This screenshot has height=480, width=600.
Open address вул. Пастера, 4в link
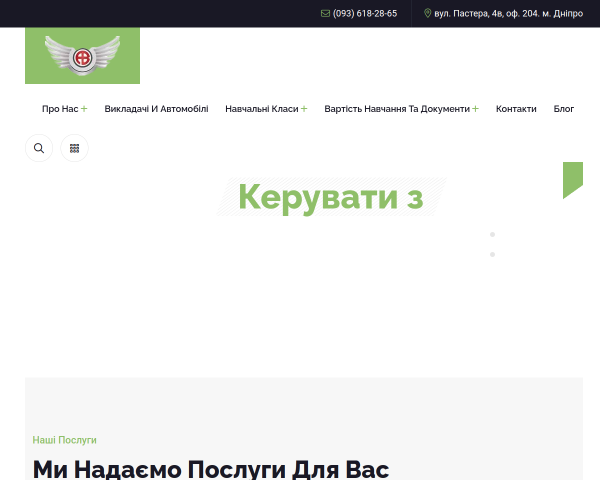point(509,14)
